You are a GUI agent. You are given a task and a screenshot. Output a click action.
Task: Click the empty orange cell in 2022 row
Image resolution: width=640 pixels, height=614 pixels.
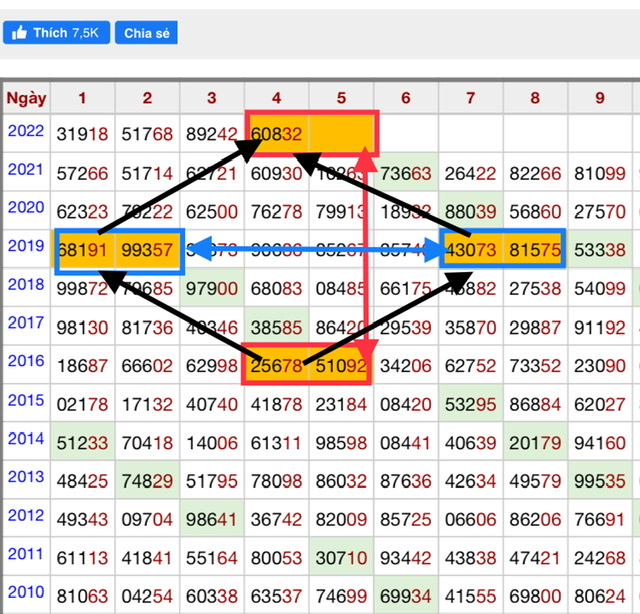tap(341, 133)
